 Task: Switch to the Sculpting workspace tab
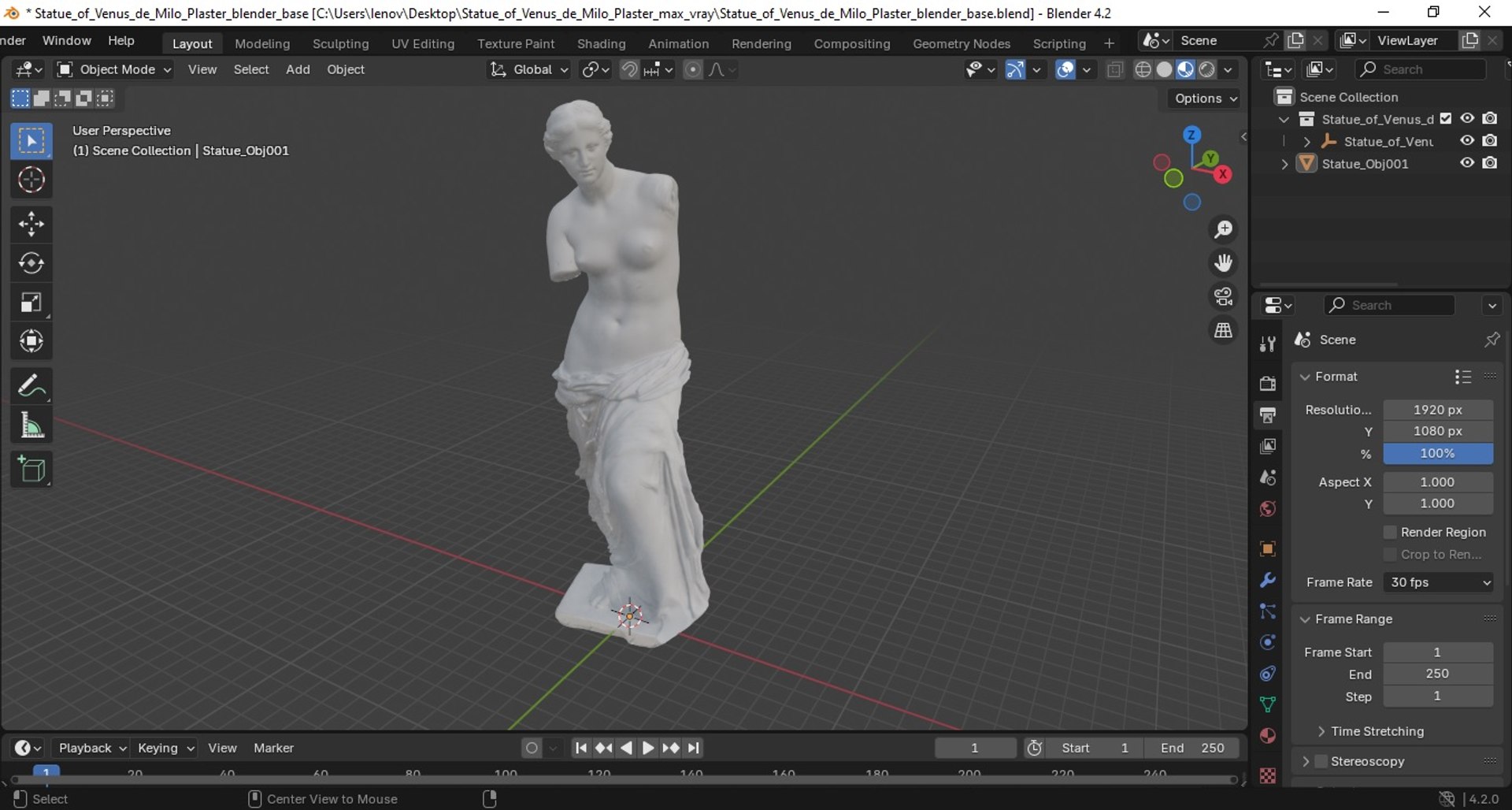(x=340, y=44)
